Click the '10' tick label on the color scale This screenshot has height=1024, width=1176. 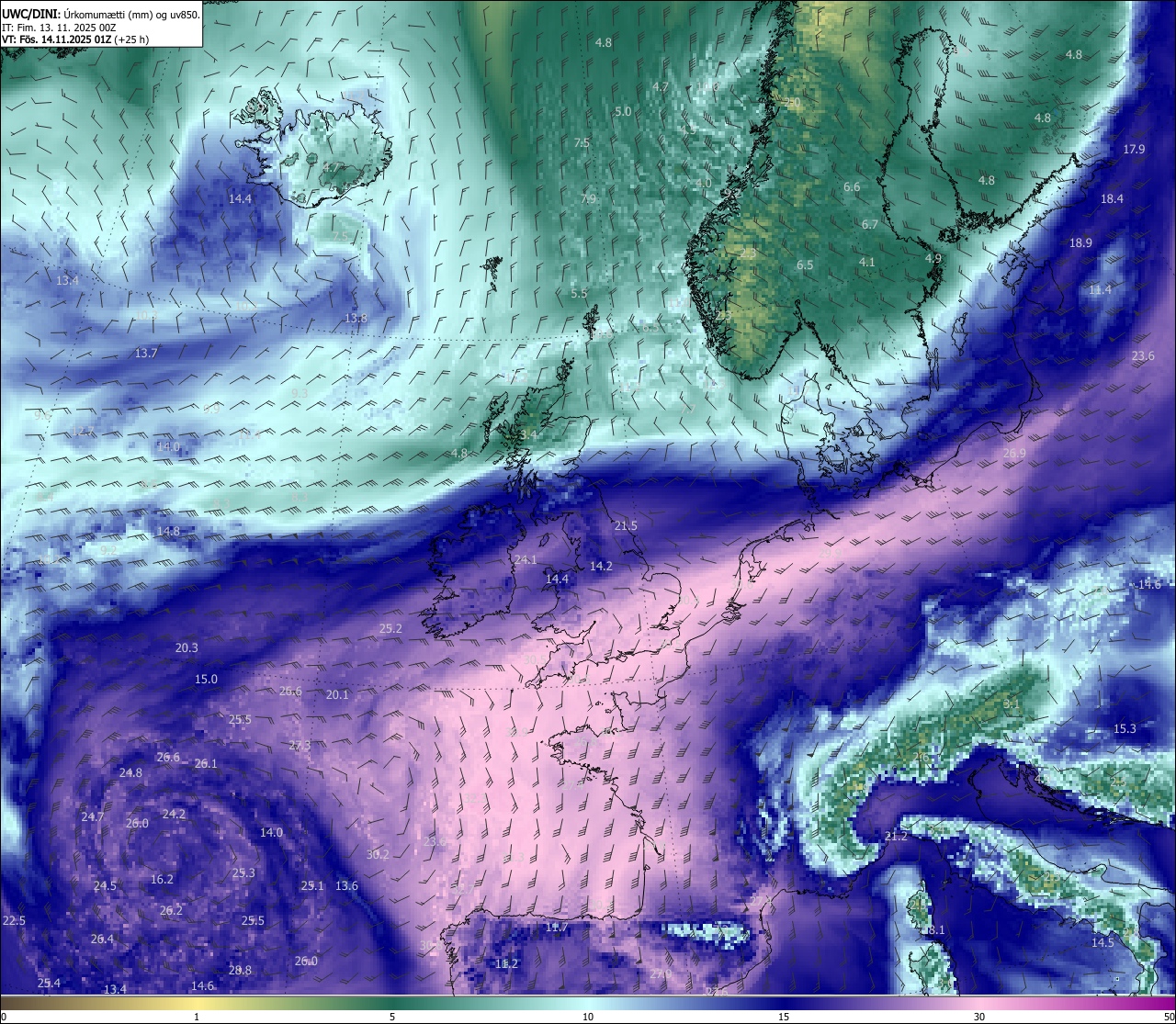[588, 1017]
